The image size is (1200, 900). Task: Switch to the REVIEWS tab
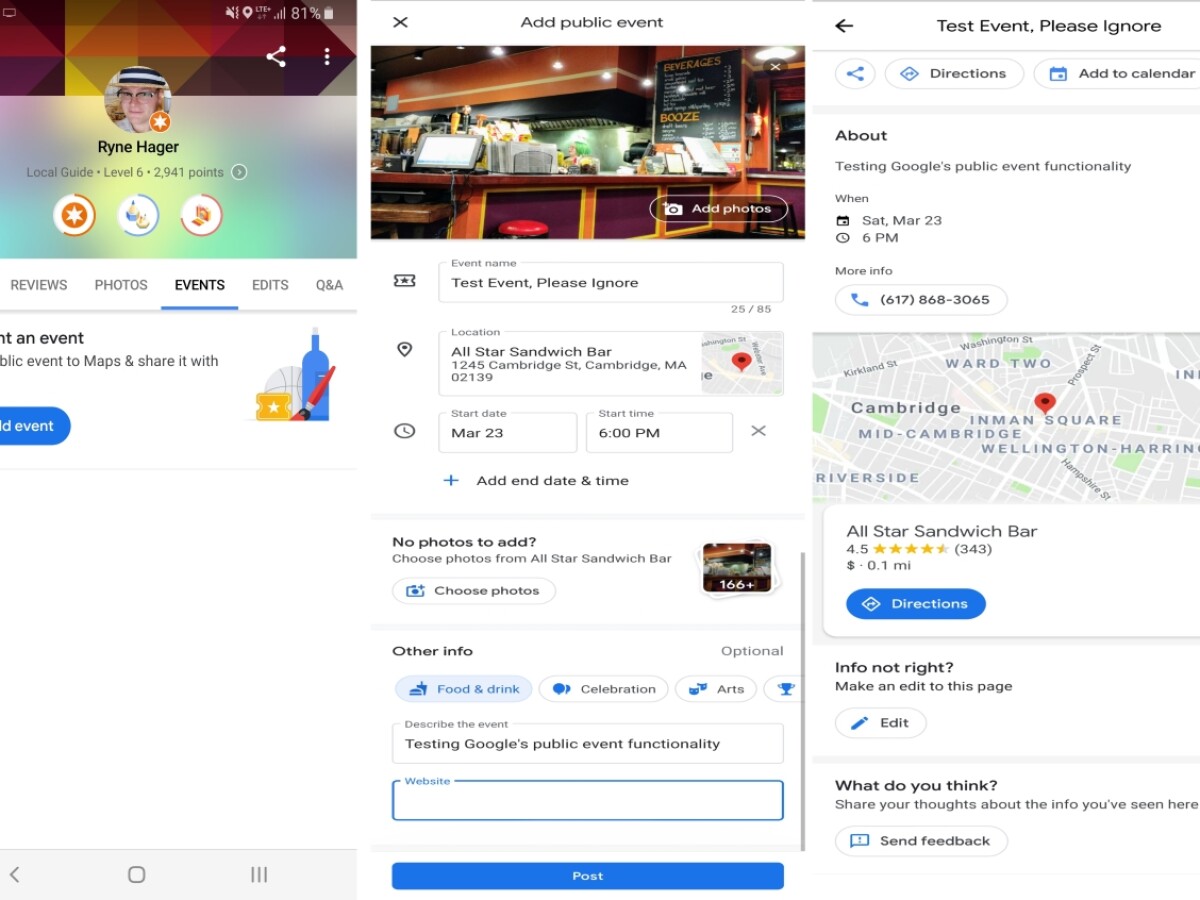pos(39,285)
